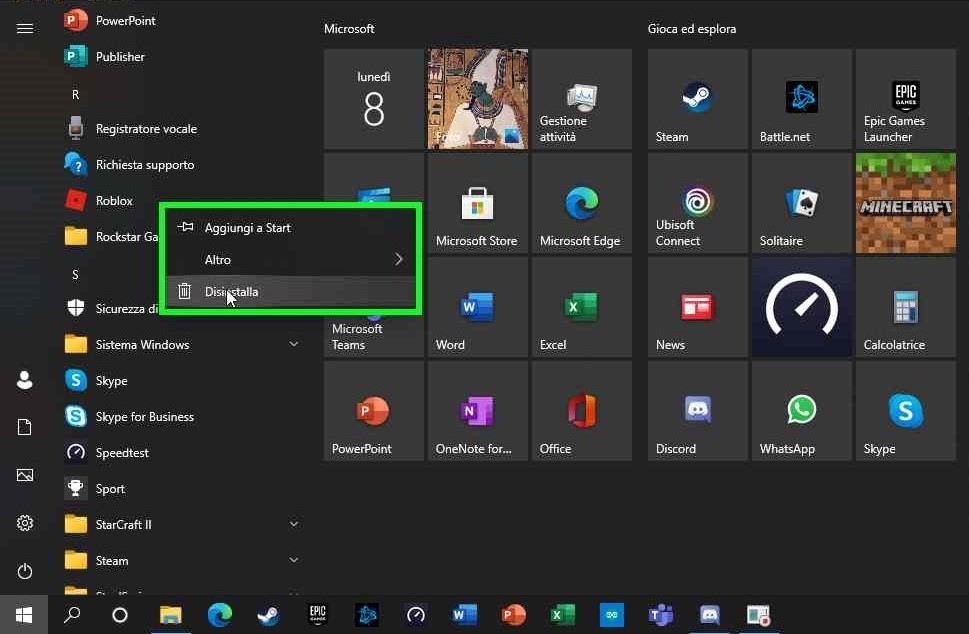Open the Foto picture tile
Screen dimensions: 969x634
pos(478,99)
